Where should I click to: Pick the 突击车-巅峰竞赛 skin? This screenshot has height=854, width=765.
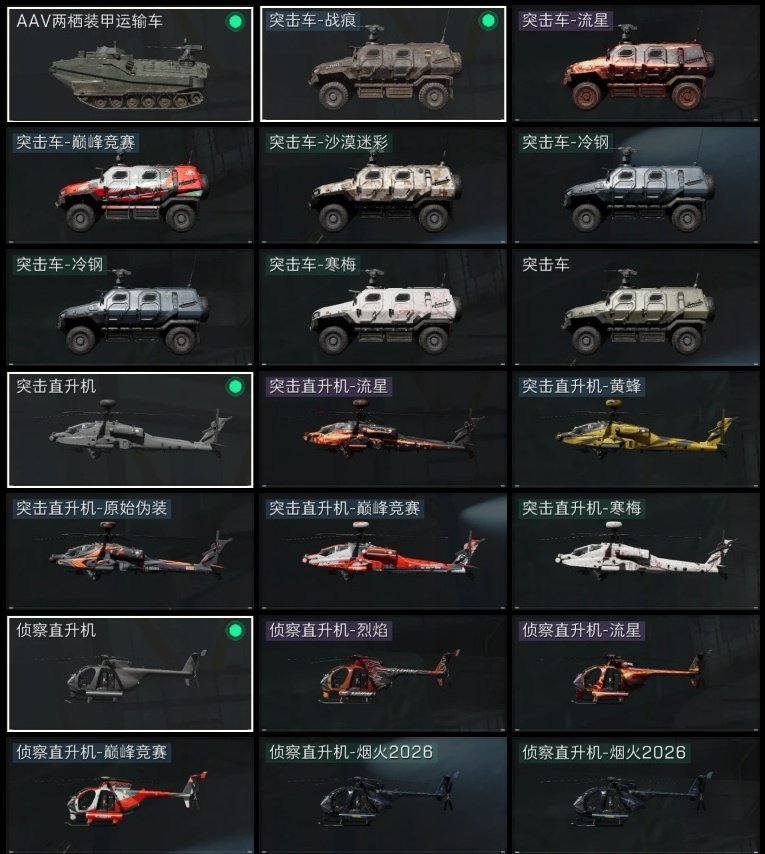click(130, 186)
